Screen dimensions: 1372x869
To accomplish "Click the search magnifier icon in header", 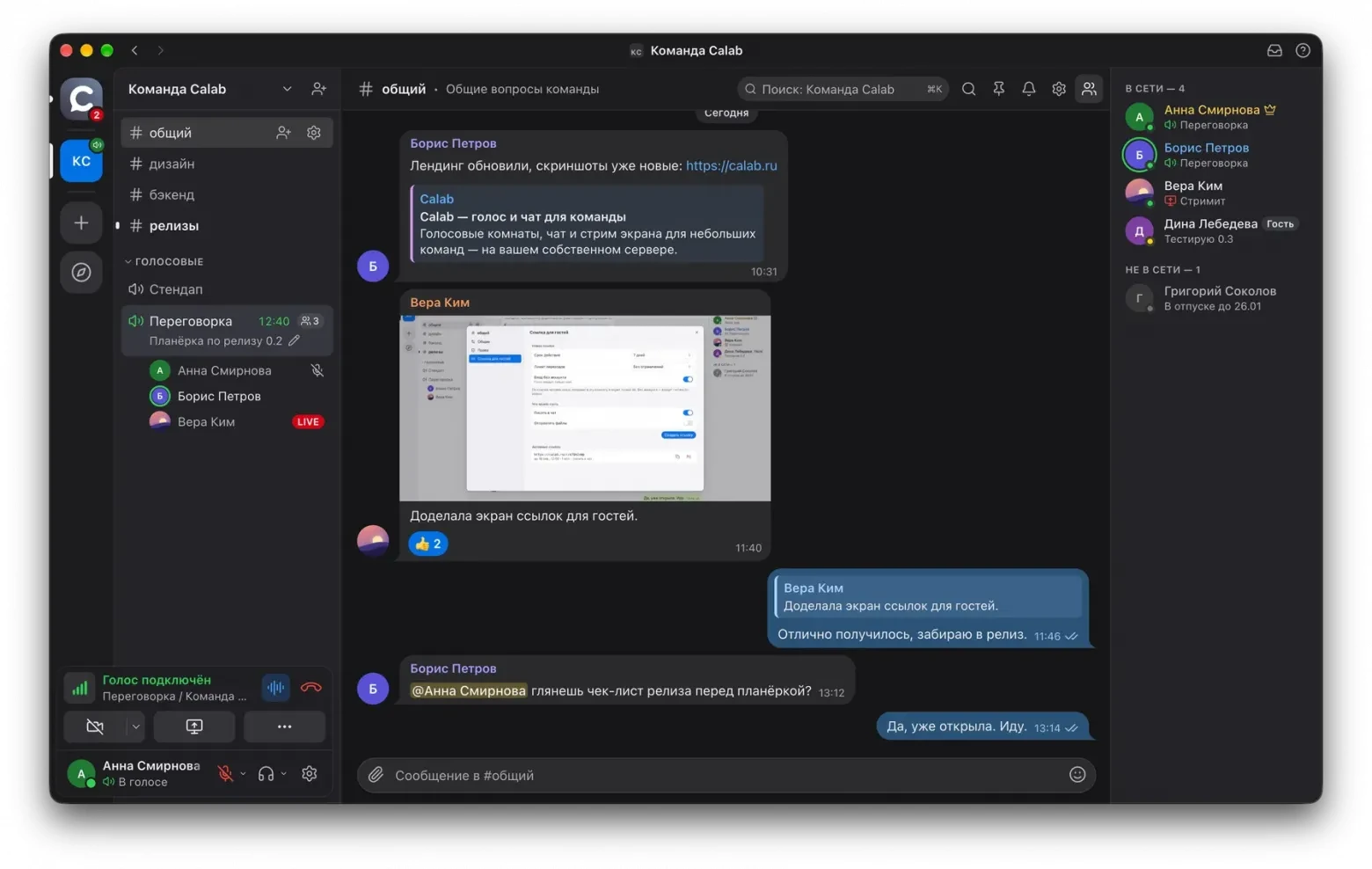I will (x=968, y=89).
